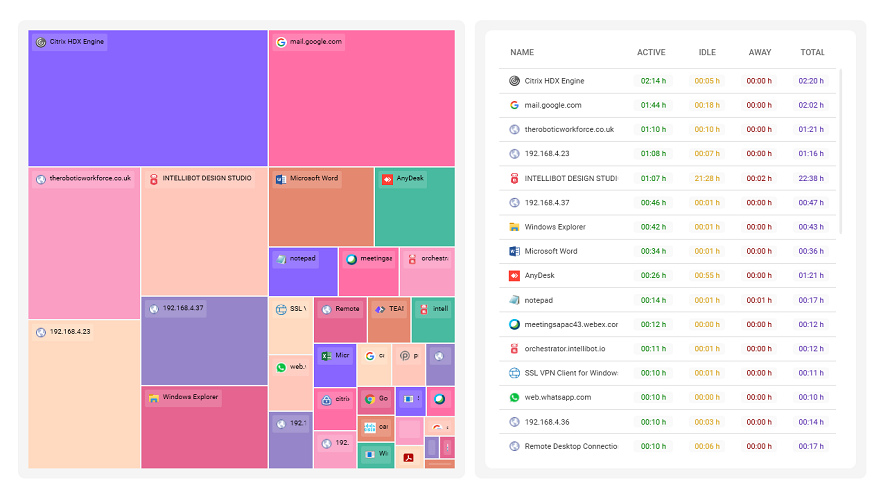Image resolution: width=890 pixels, height=500 pixels.
Task: Click the SSL VPN Client icon in the table
Action: click(x=514, y=373)
